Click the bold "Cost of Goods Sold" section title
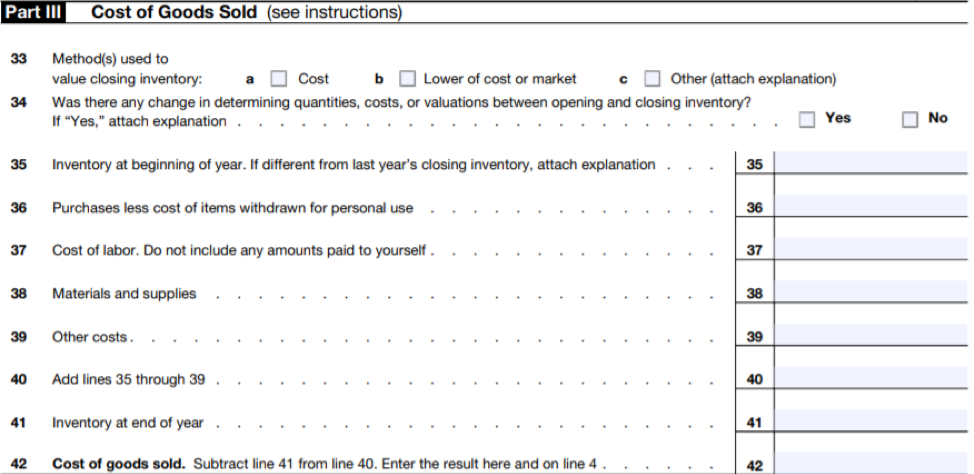 (173, 13)
